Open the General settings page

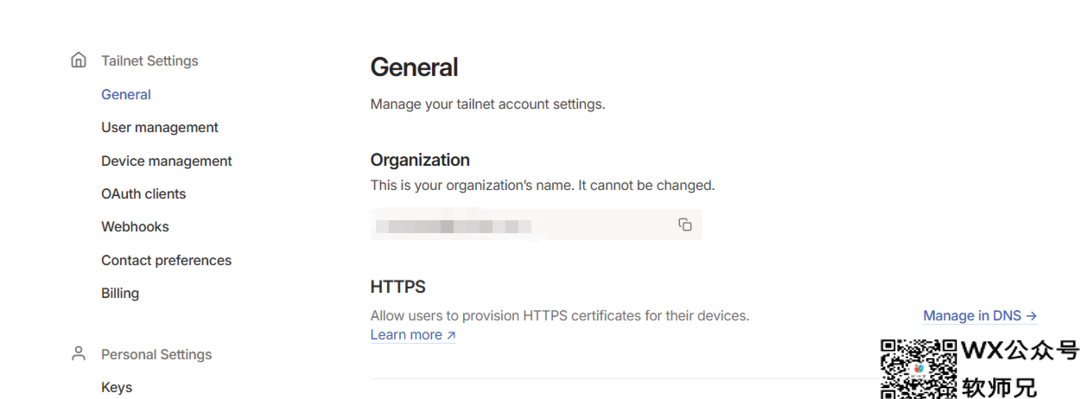(126, 94)
